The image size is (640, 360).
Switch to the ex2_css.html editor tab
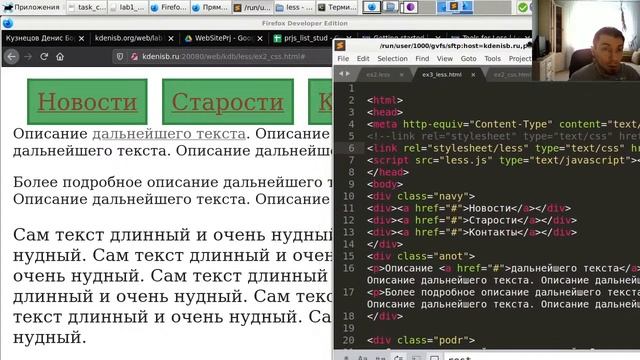tap(512, 75)
